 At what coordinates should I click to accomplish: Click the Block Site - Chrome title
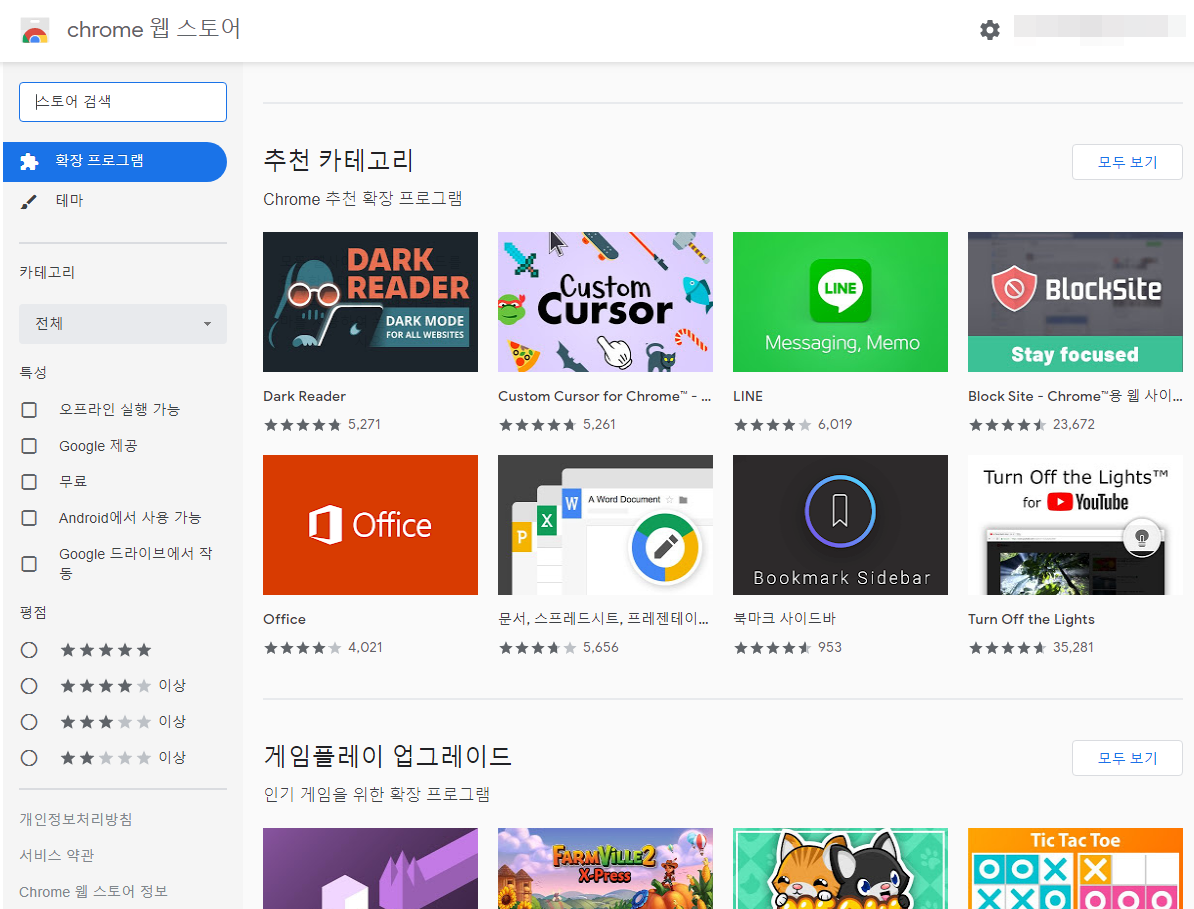coord(1075,396)
